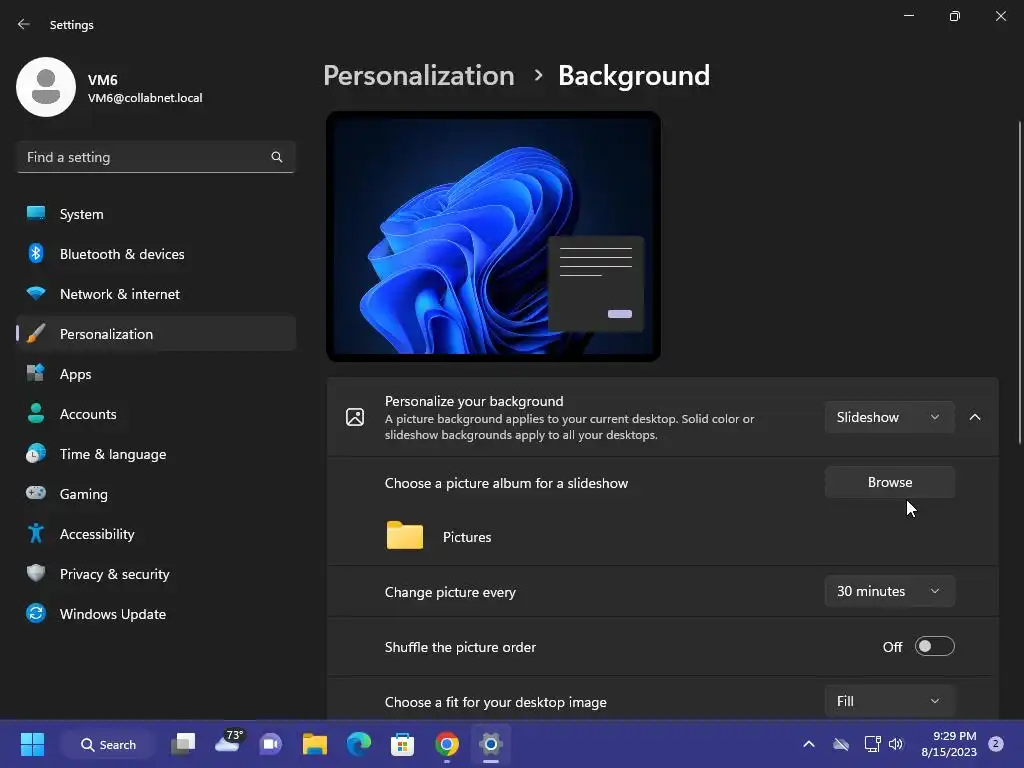This screenshot has width=1024, height=768.
Task: Open Google Chrome from the taskbar
Action: [x=447, y=744]
